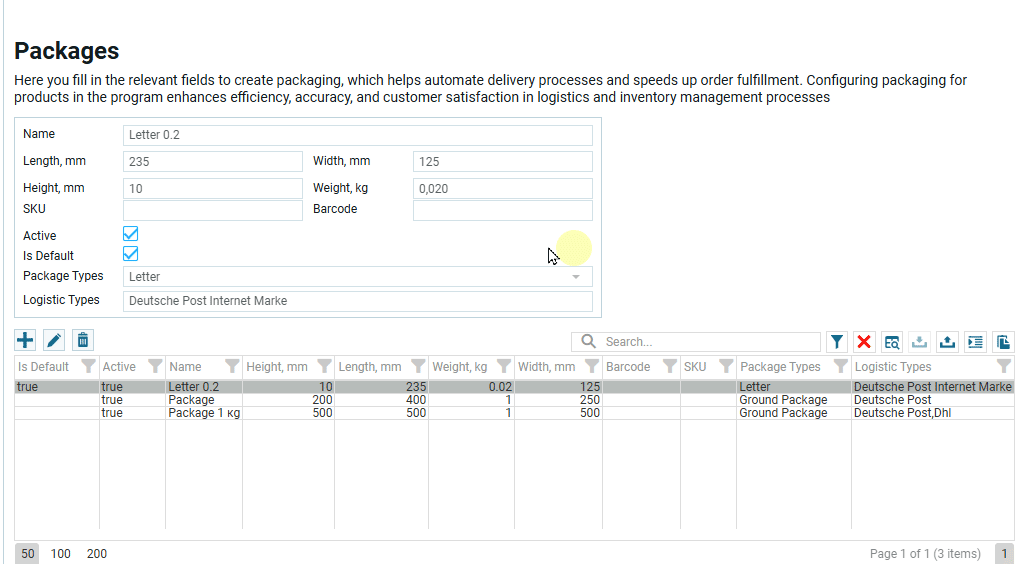Uncheck the Active checkbox
This screenshot has height=564, width=1024.
coord(130,234)
